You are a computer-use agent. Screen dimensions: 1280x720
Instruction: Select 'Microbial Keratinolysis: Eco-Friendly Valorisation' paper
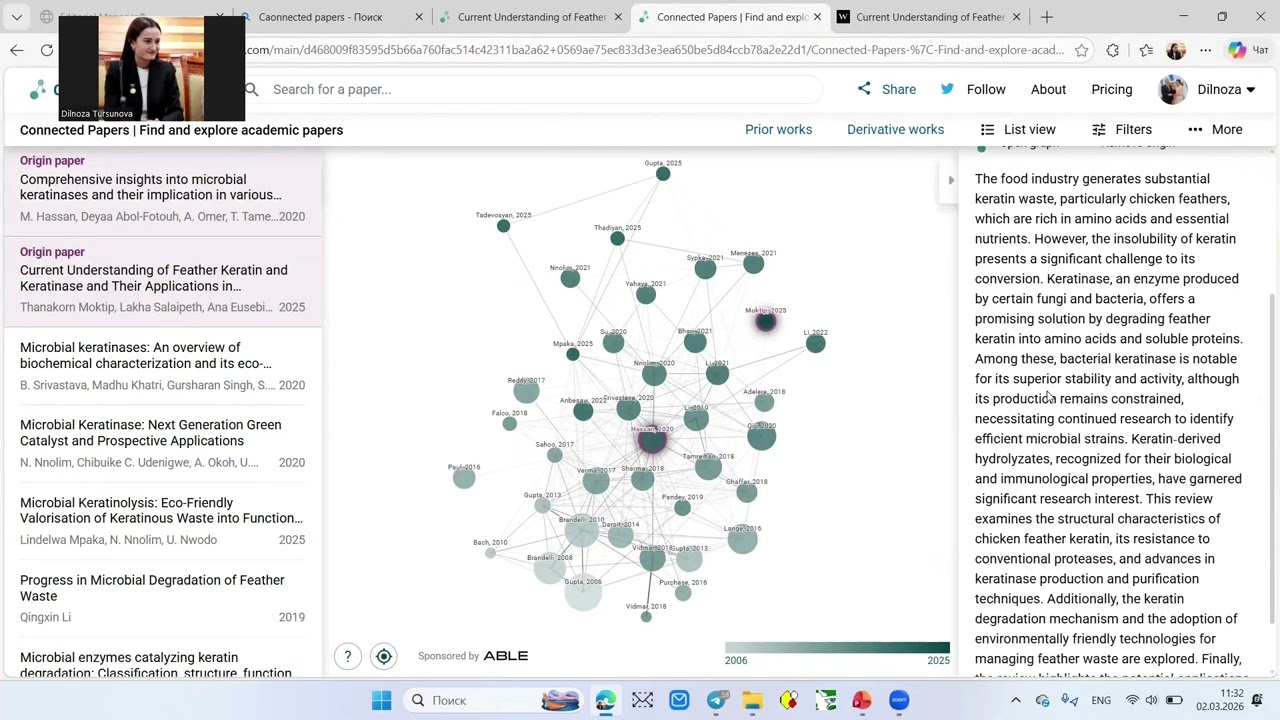162,521
